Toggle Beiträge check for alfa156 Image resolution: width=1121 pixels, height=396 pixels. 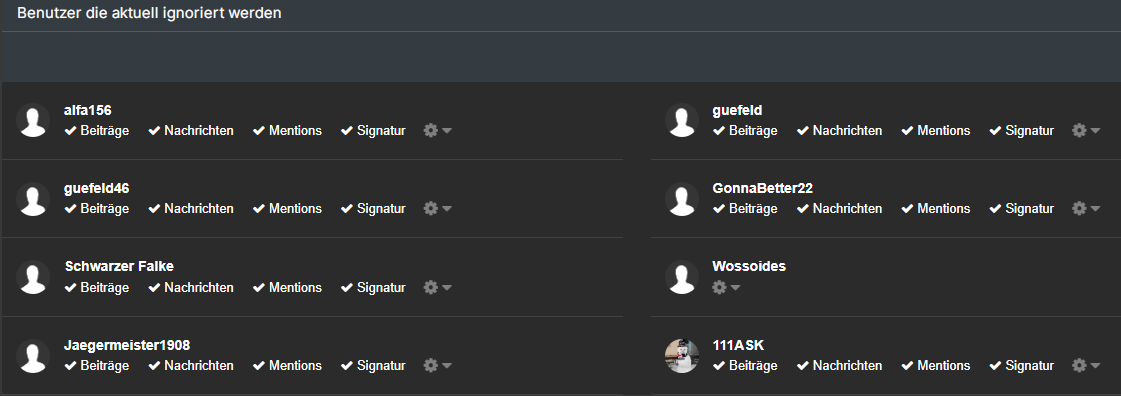coord(97,131)
